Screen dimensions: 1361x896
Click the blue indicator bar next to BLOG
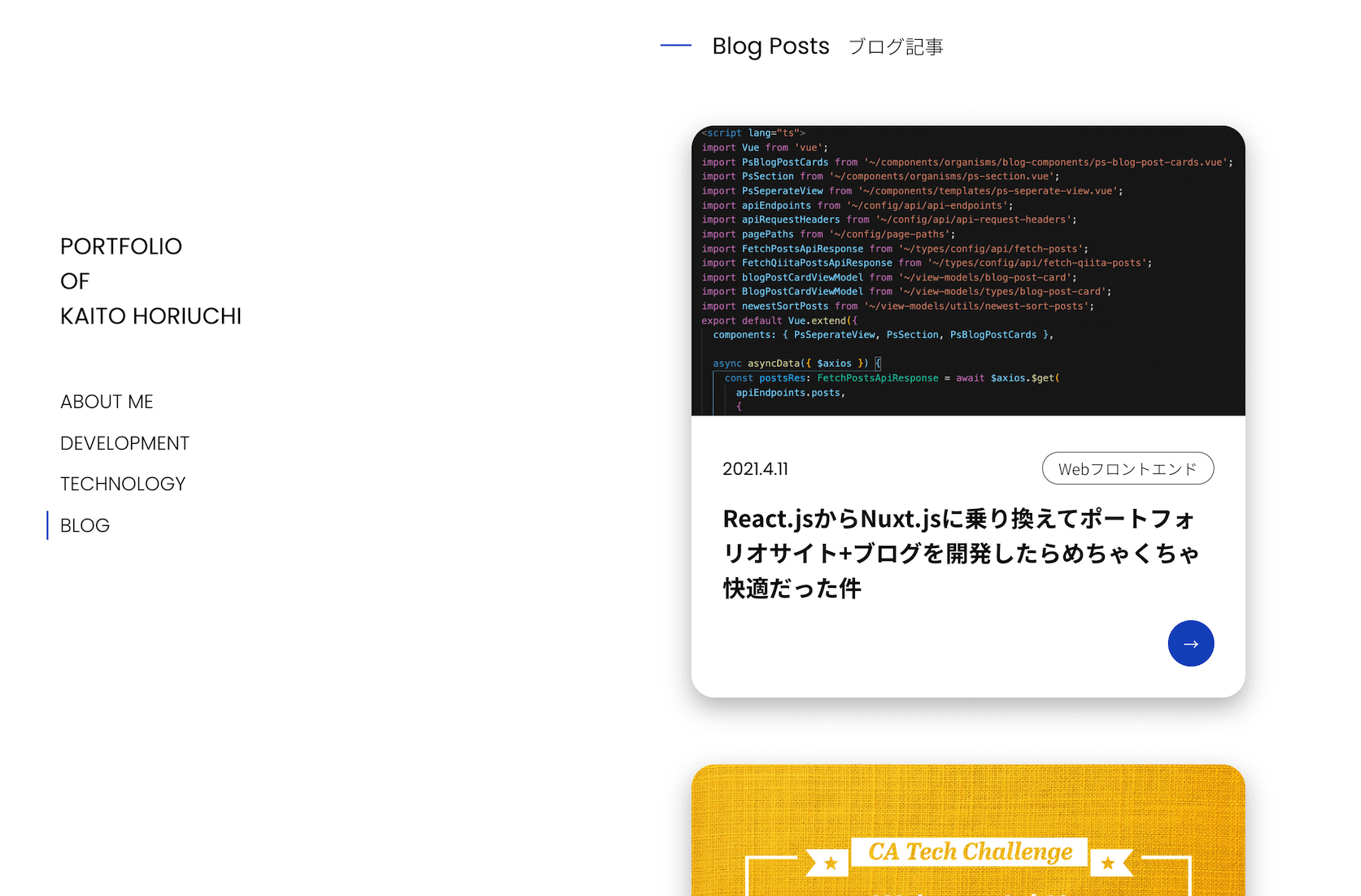pyautogui.click(x=48, y=525)
